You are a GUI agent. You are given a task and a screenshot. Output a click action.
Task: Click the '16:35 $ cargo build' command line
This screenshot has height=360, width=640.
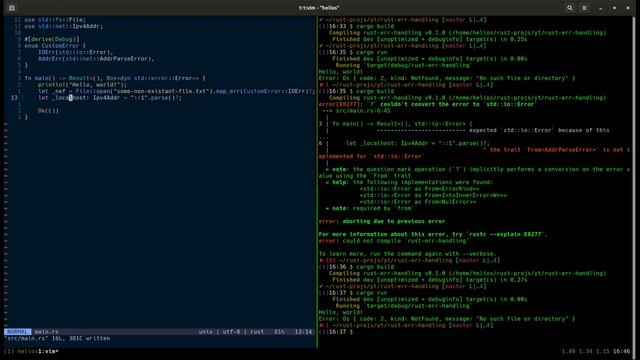[356, 91]
